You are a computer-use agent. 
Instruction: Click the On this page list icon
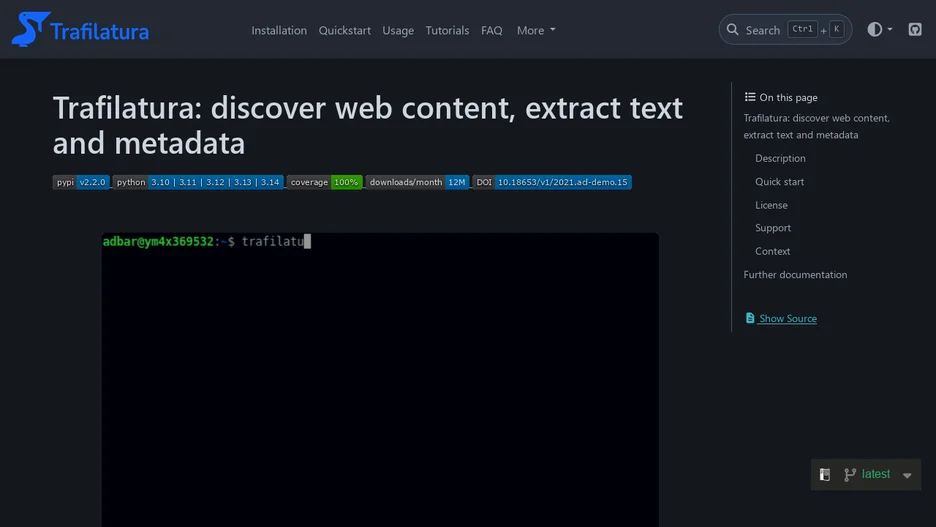pyautogui.click(x=750, y=97)
